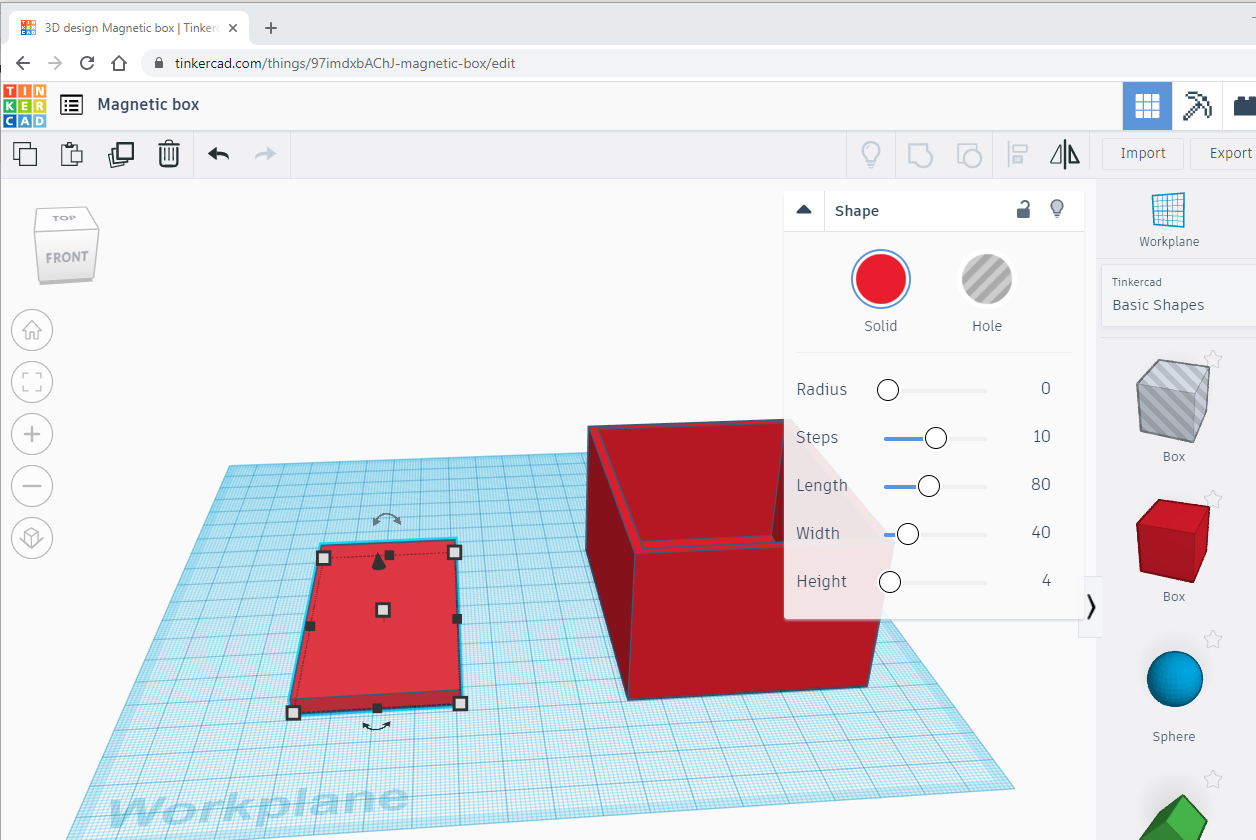Favorite the red Box with star
This screenshot has width=1256, height=840.
point(1213,499)
